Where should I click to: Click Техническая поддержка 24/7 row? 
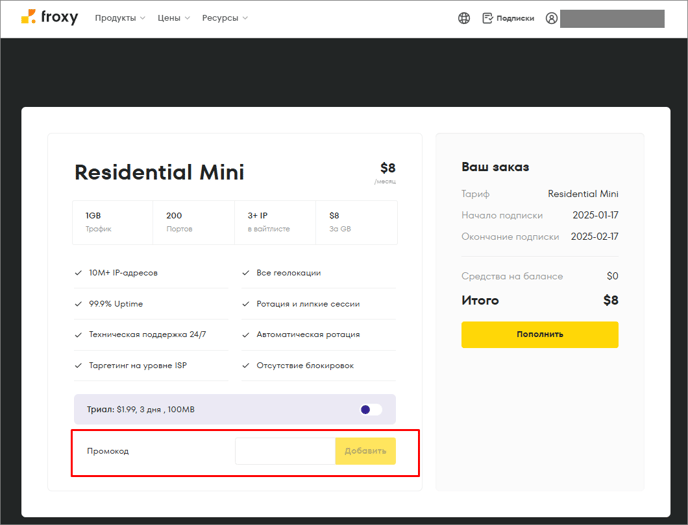(x=151, y=335)
